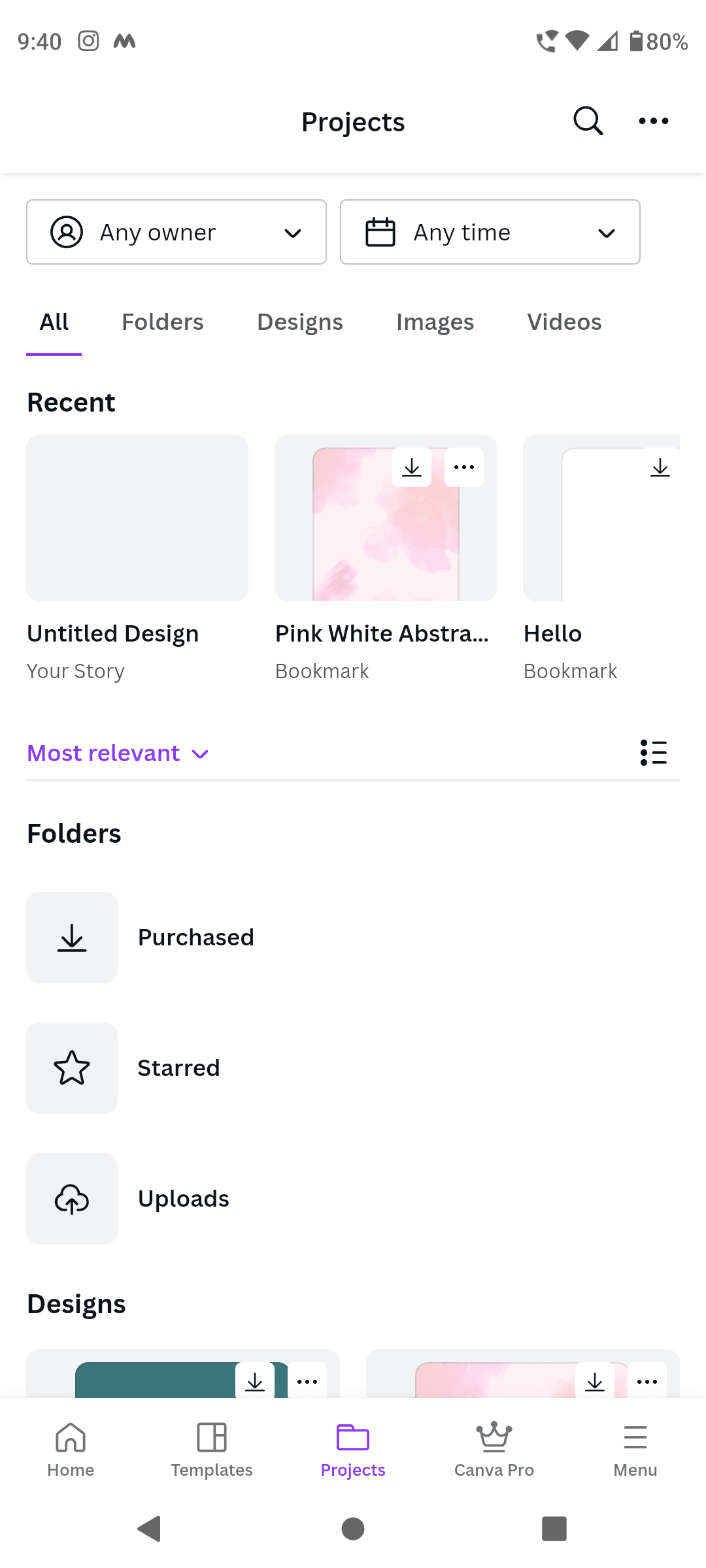Open the Purchased folder
The height and width of the screenshot is (1568, 706).
coord(195,938)
